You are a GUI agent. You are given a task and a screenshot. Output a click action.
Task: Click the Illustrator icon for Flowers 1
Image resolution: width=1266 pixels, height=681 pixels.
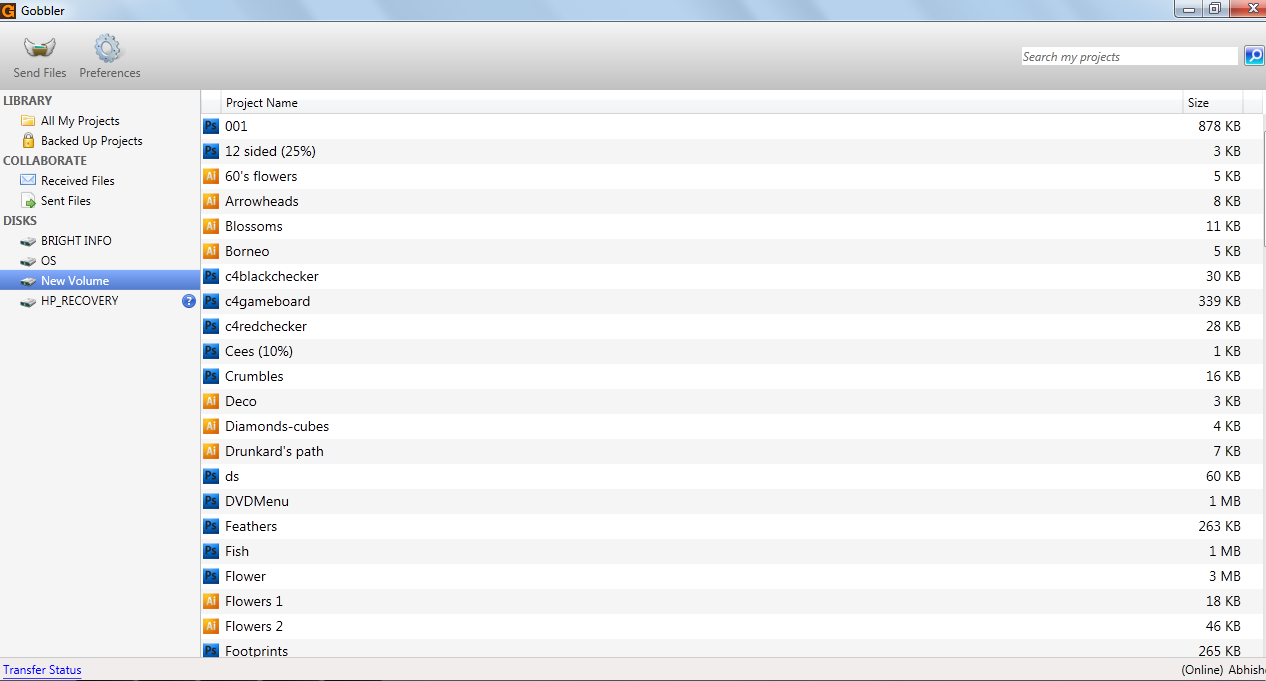[x=211, y=601]
